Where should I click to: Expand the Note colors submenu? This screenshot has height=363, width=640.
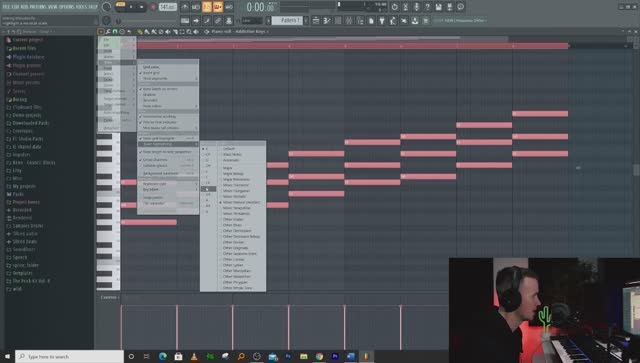(168, 106)
